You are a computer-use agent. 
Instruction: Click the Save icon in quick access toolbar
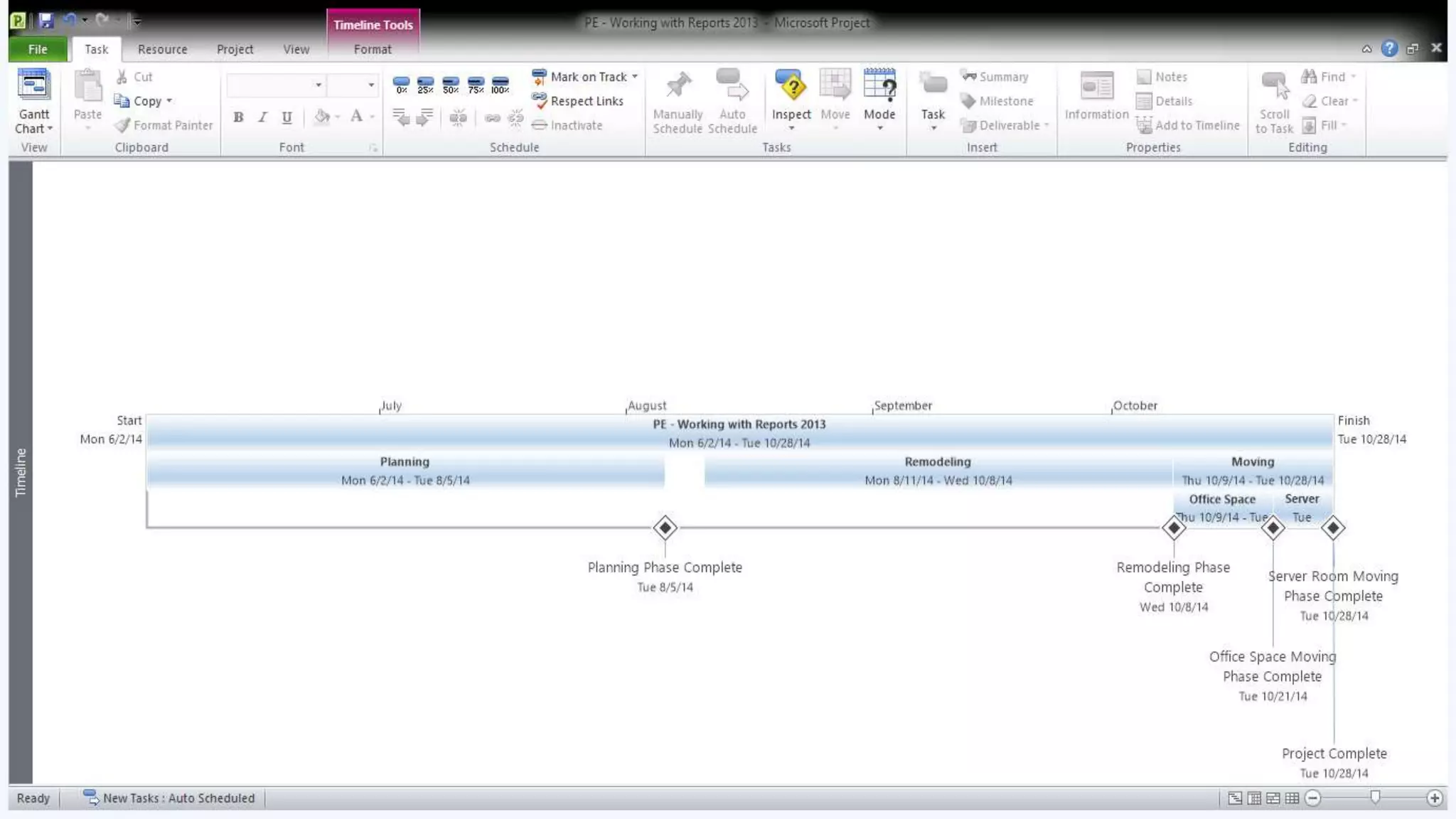coord(46,21)
